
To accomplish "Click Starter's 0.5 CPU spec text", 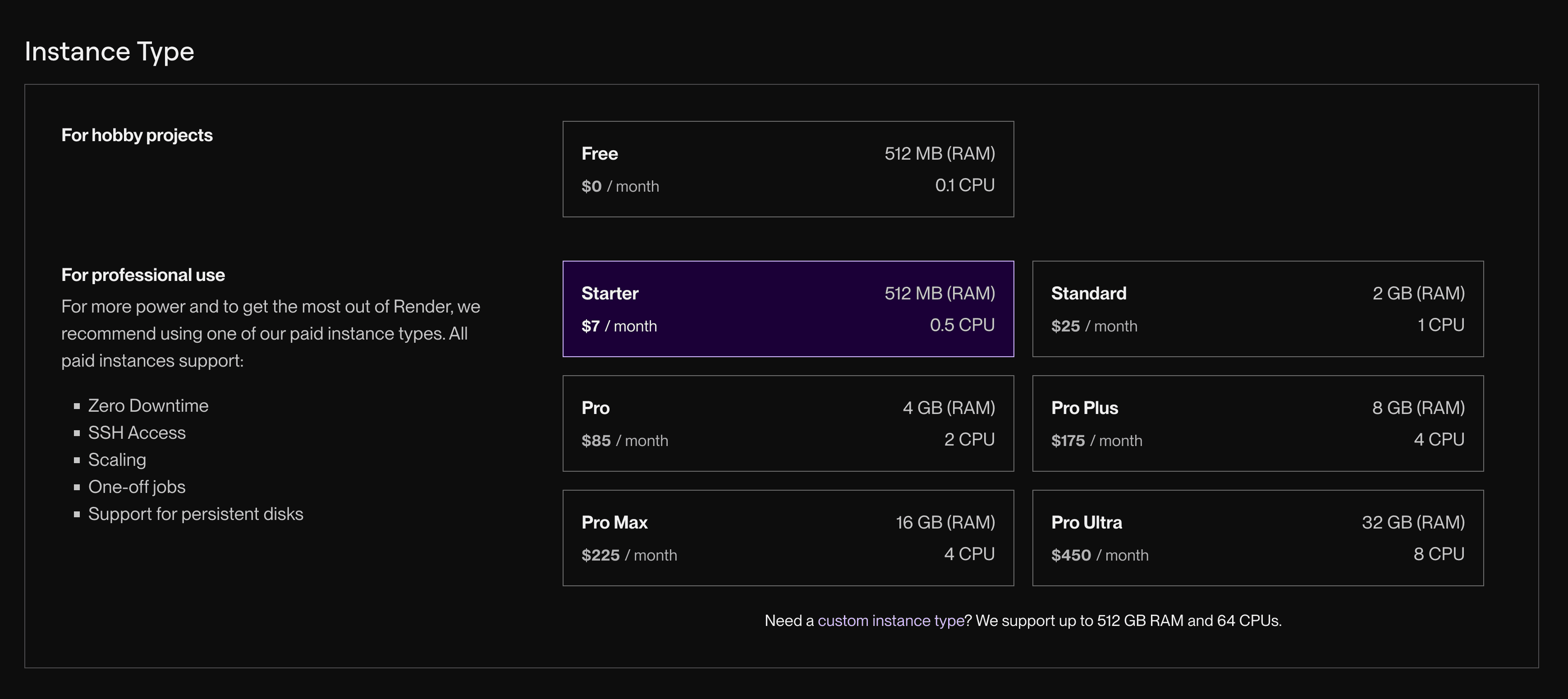I will click(x=962, y=325).
